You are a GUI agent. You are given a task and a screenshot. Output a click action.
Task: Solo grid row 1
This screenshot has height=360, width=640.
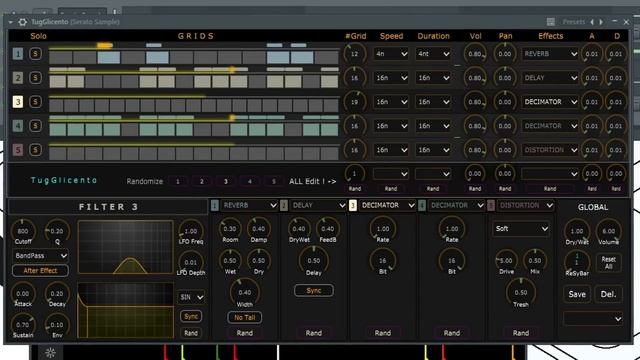(x=36, y=53)
